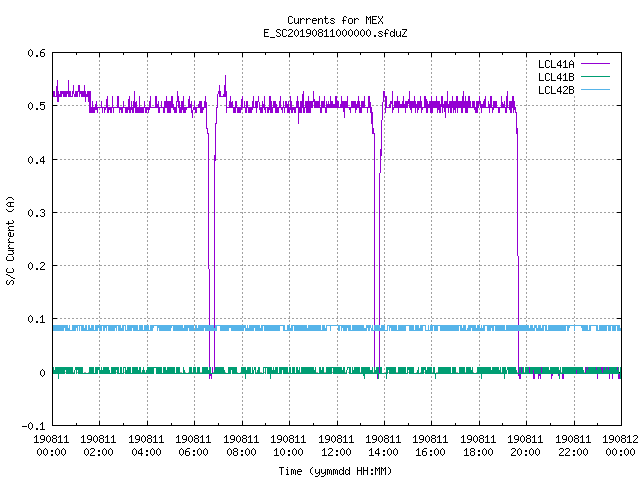Click the 0.5 y-axis tick value
This screenshot has width=640, height=480.
pos(36,106)
